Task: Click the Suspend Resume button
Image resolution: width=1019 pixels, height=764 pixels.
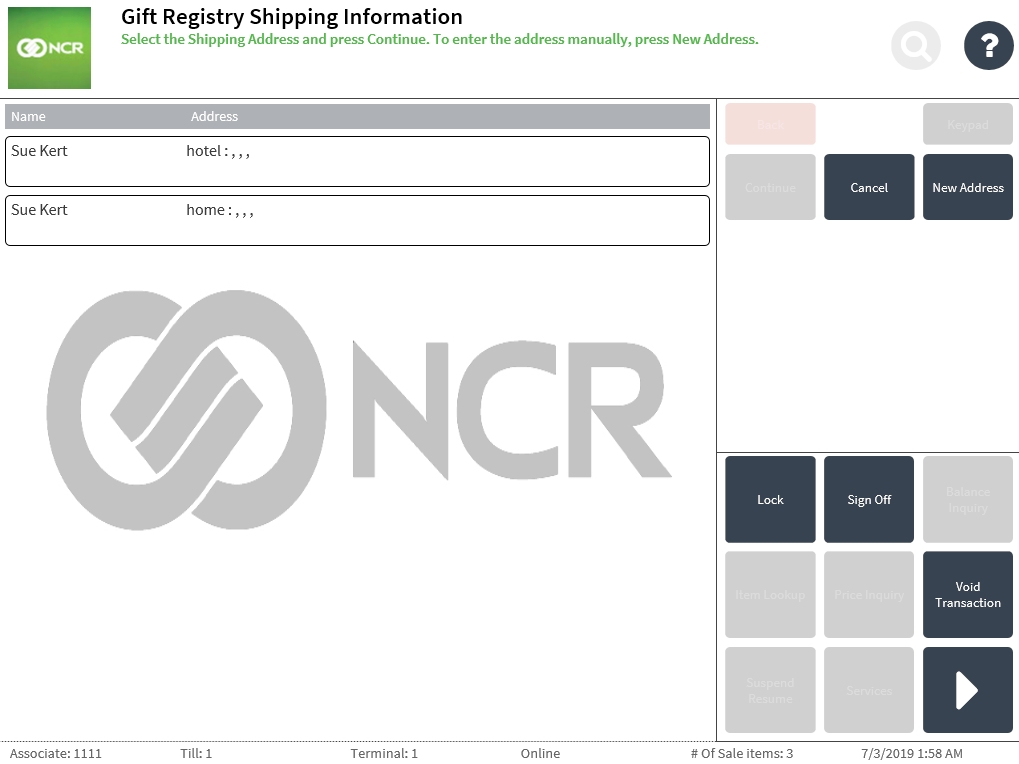Action: point(770,690)
